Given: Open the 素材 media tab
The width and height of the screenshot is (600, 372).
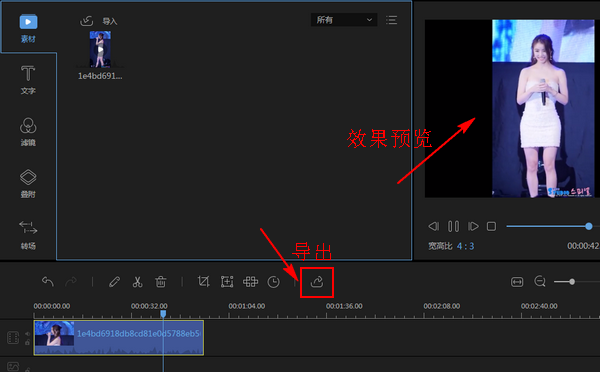Looking at the screenshot, I should click(x=28, y=28).
